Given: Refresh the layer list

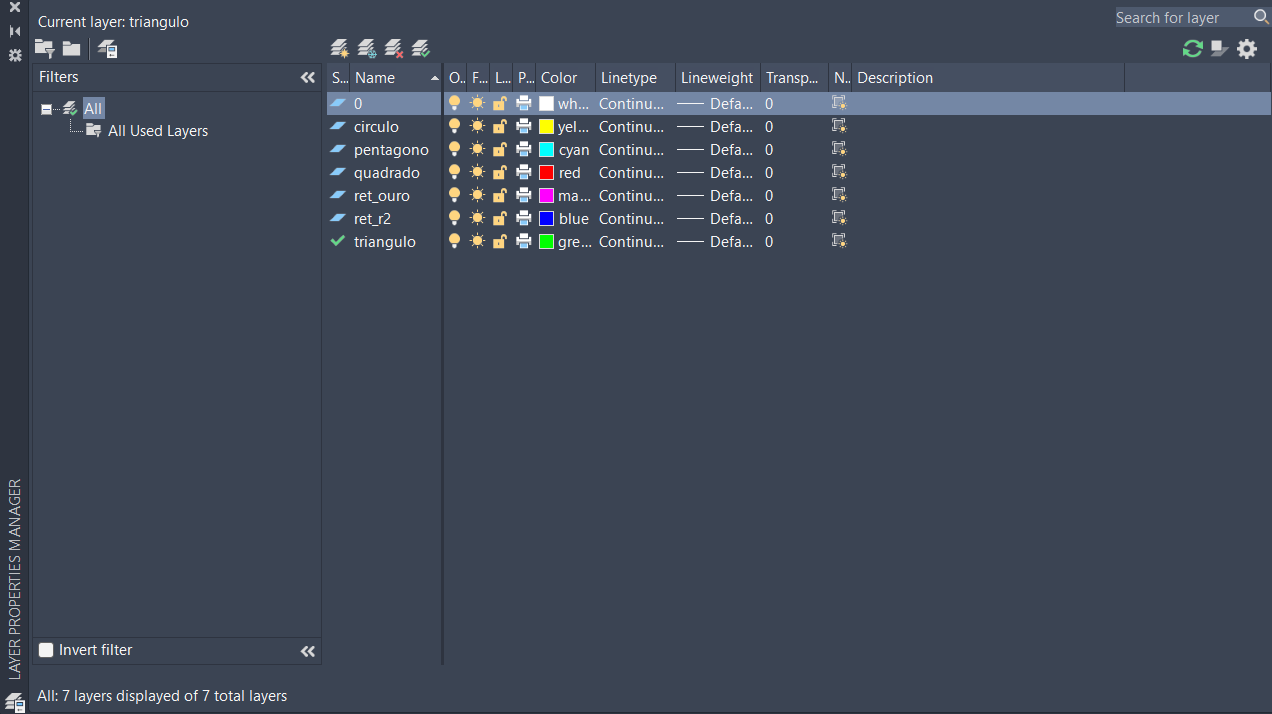Looking at the screenshot, I should (x=1192, y=48).
